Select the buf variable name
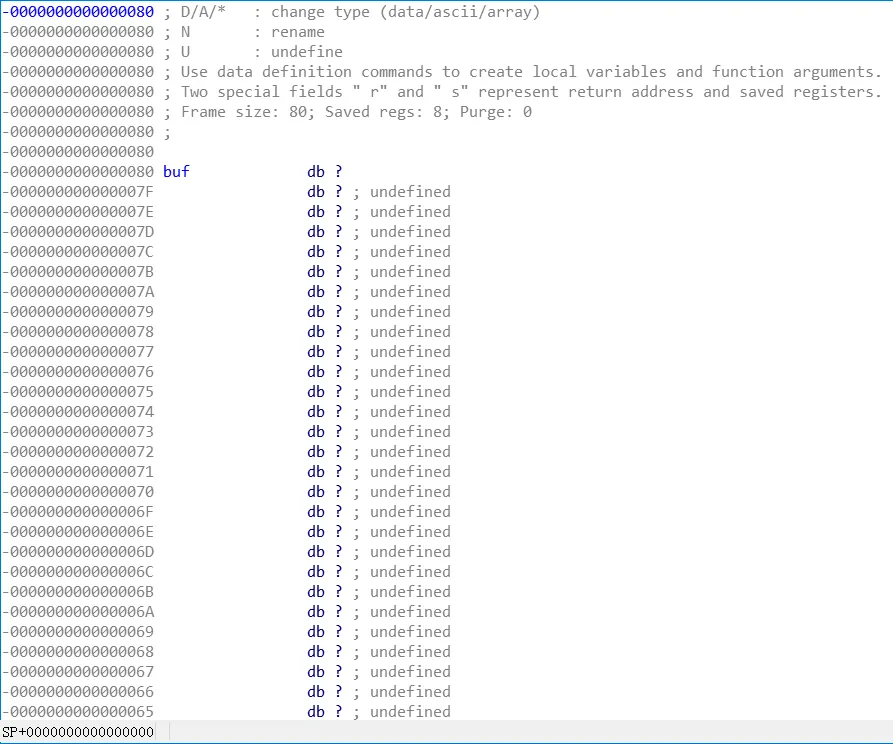The image size is (893, 744). (176, 171)
